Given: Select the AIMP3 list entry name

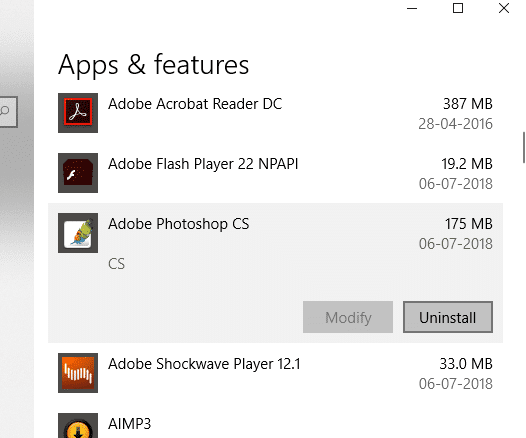Looking at the screenshot, I should click(129, 424).
